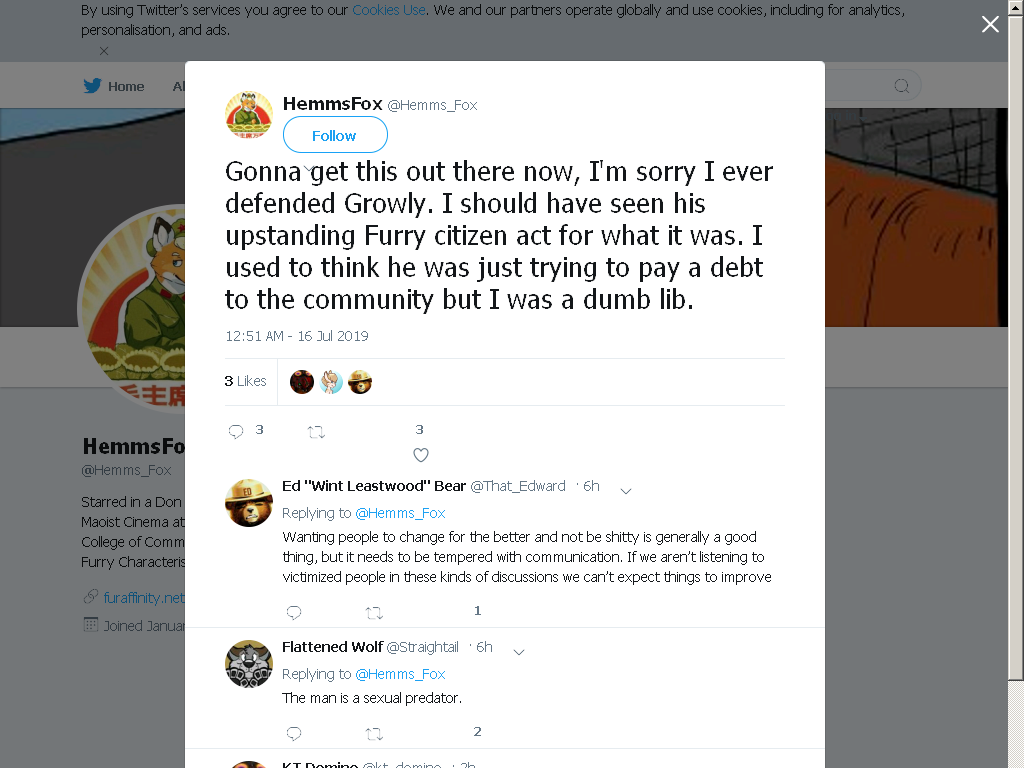Retweet Ed Bear's reply
This screenshot has height=768, width=1024.
[x=374, y=613]
